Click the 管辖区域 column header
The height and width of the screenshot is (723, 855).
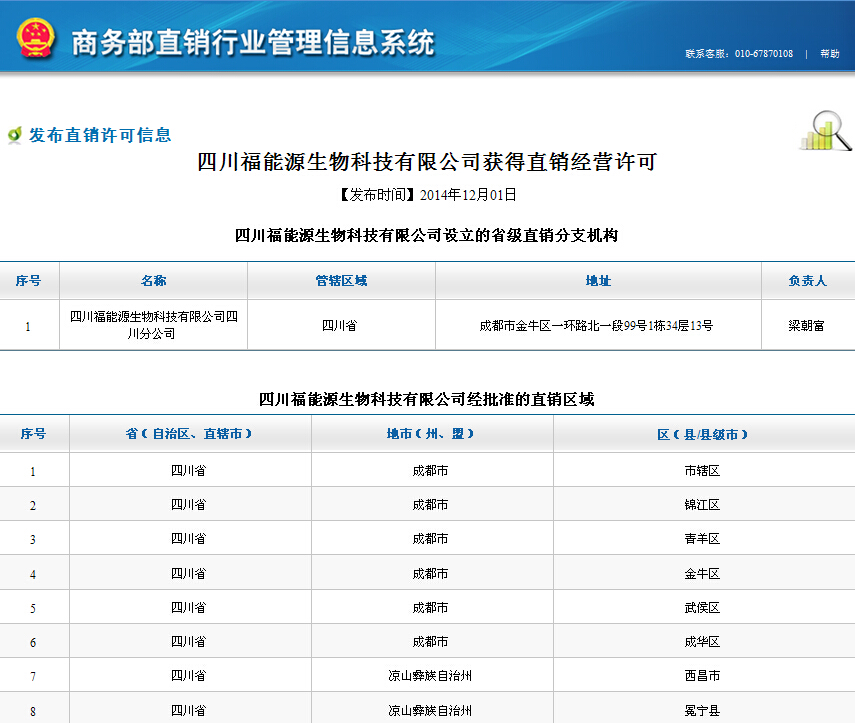click(341, 281)
